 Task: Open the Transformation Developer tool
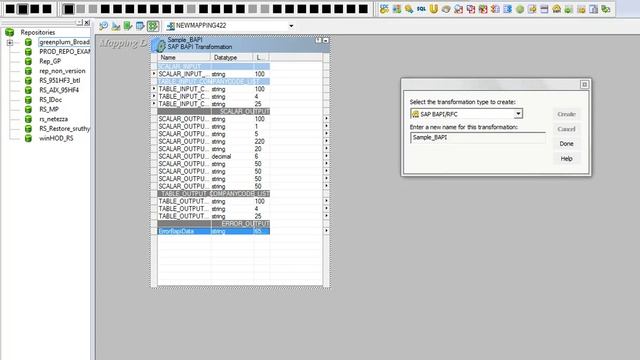[x=128, y=26]
